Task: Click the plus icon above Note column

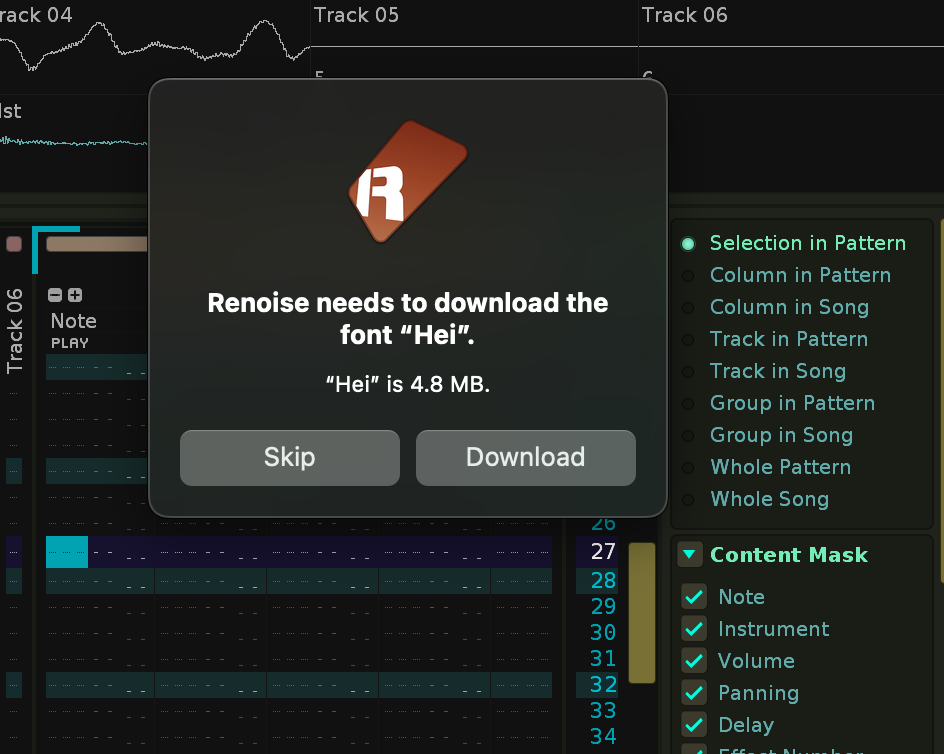Action: click(75, 294)
